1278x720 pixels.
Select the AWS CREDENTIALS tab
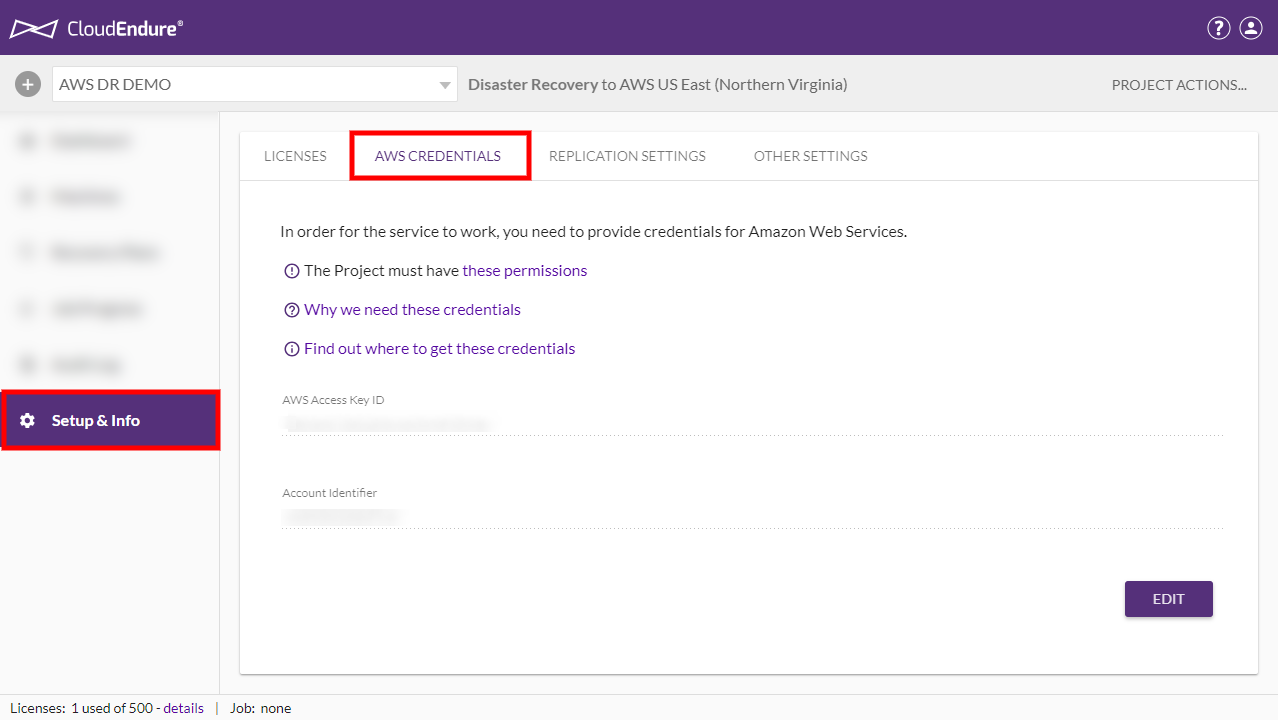coord(438,156)
